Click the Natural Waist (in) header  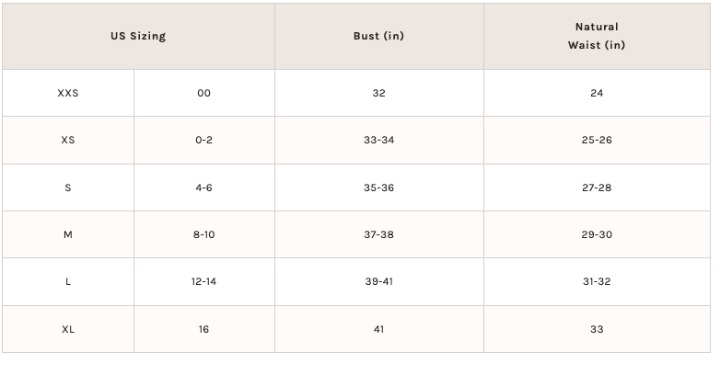coord(596,36)
